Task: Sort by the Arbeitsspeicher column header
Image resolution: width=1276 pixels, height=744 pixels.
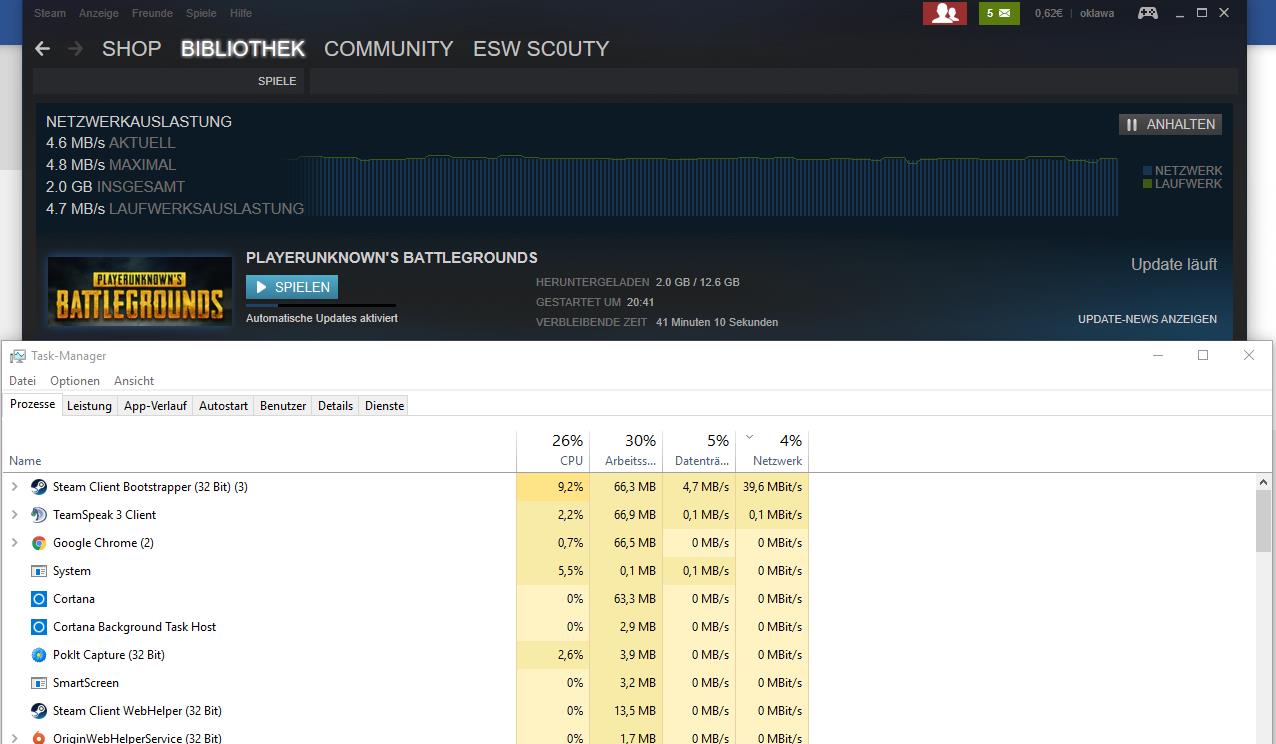Action: point(626,451)
